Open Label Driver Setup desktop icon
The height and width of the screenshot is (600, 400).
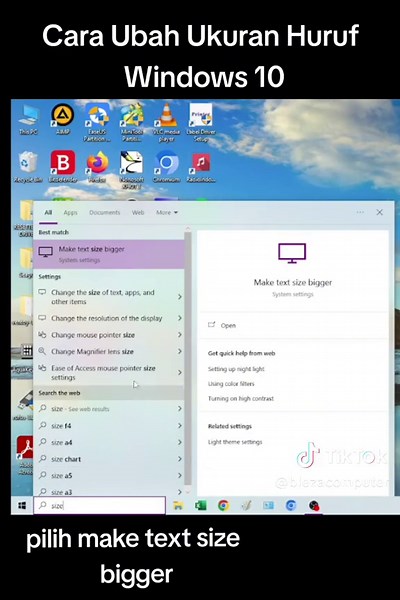click(x=201, y=122)
